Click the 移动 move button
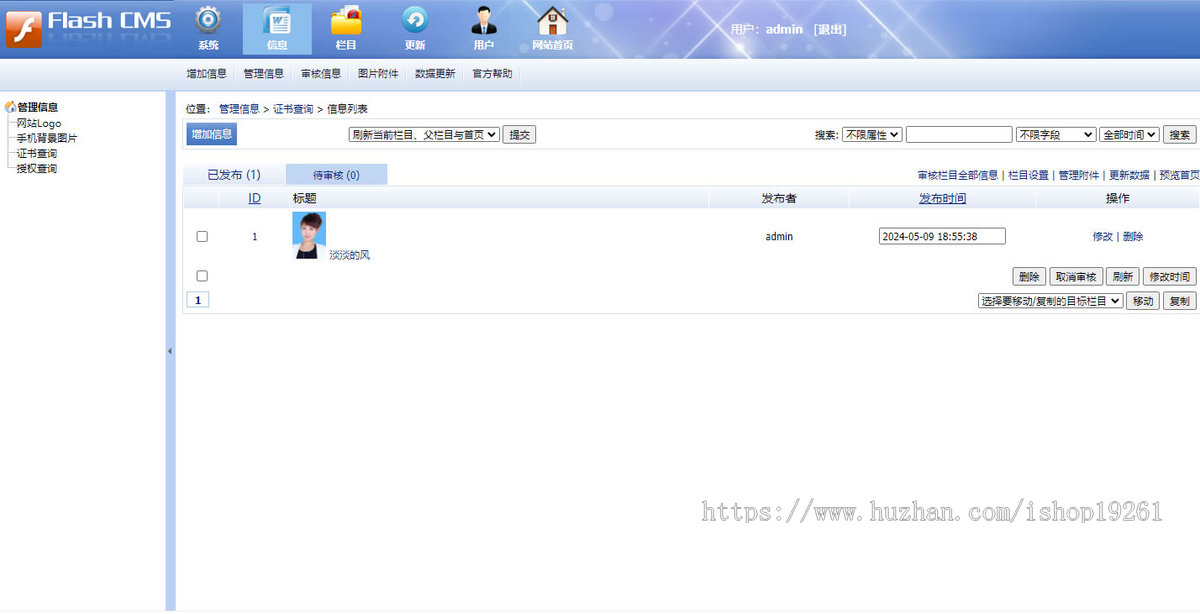1200x614 pixels. [x=1142, y=301]
